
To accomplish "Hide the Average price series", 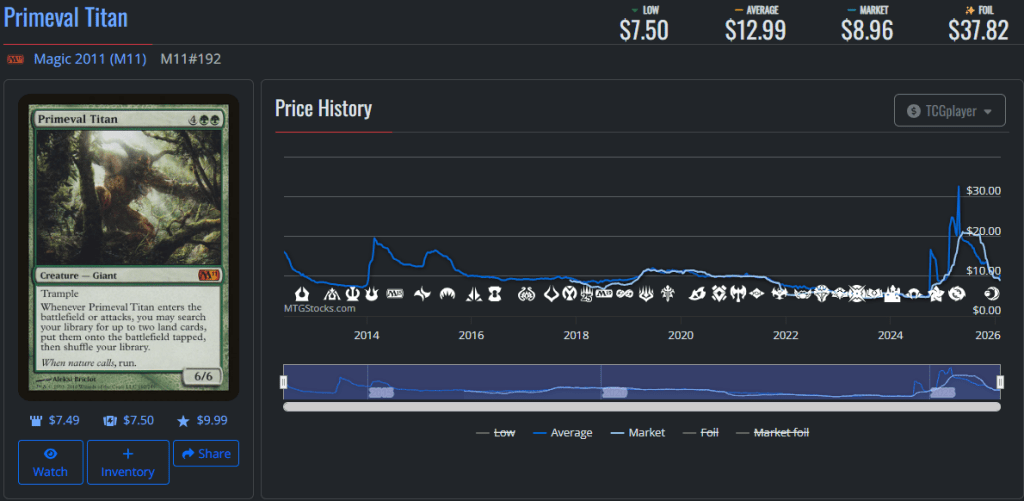I will (563, 433).
